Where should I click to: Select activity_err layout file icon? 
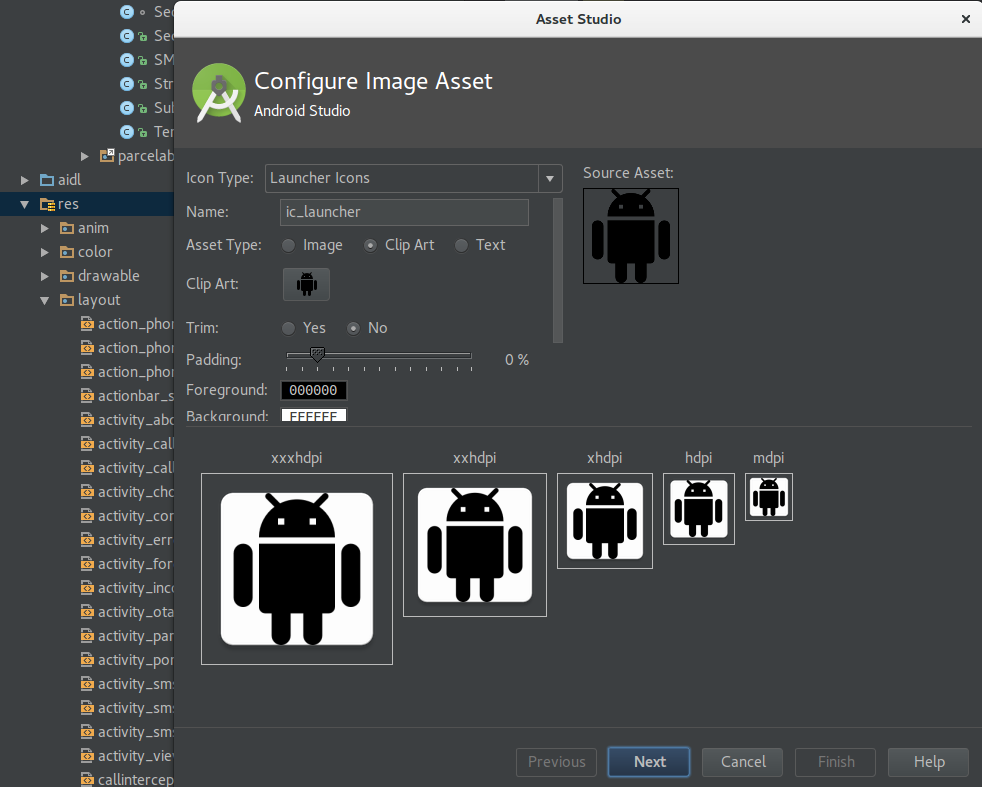click(x=87, y=540)
